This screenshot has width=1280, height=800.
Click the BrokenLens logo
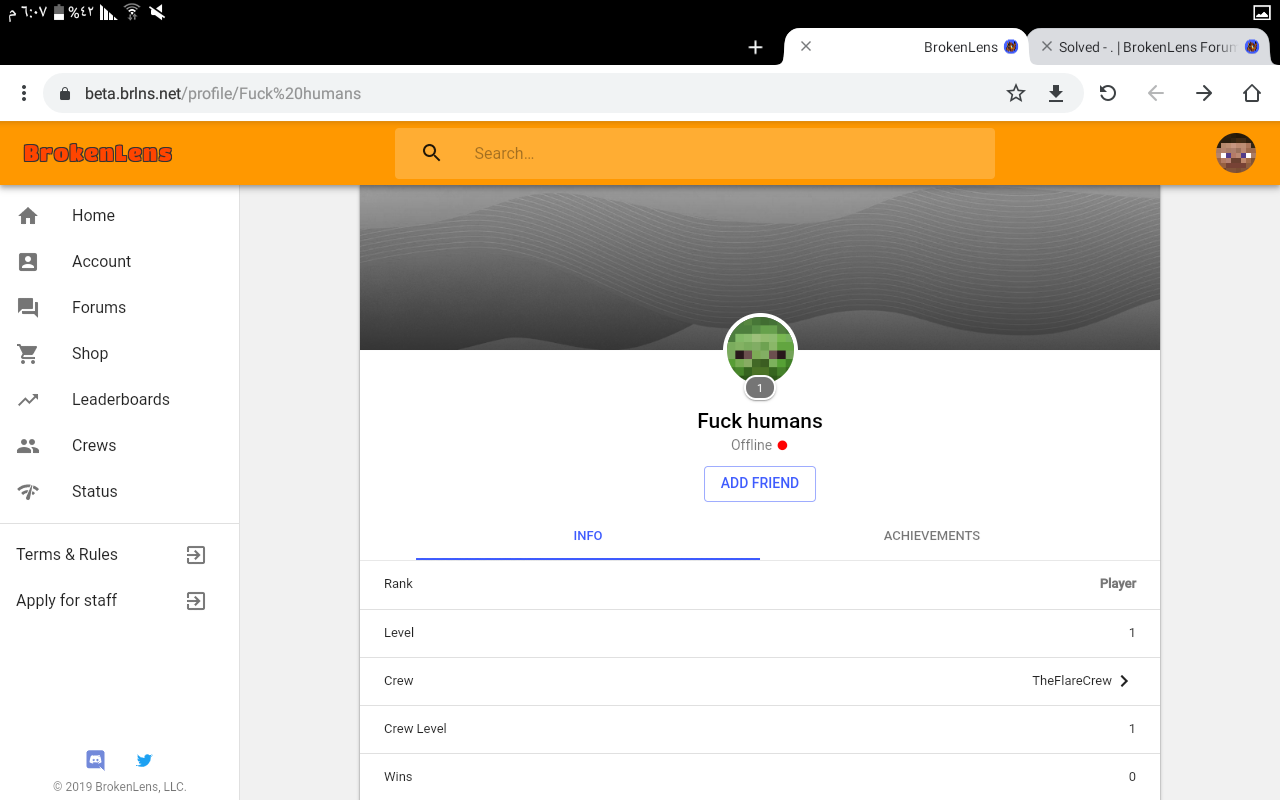[x=98, y=153]
